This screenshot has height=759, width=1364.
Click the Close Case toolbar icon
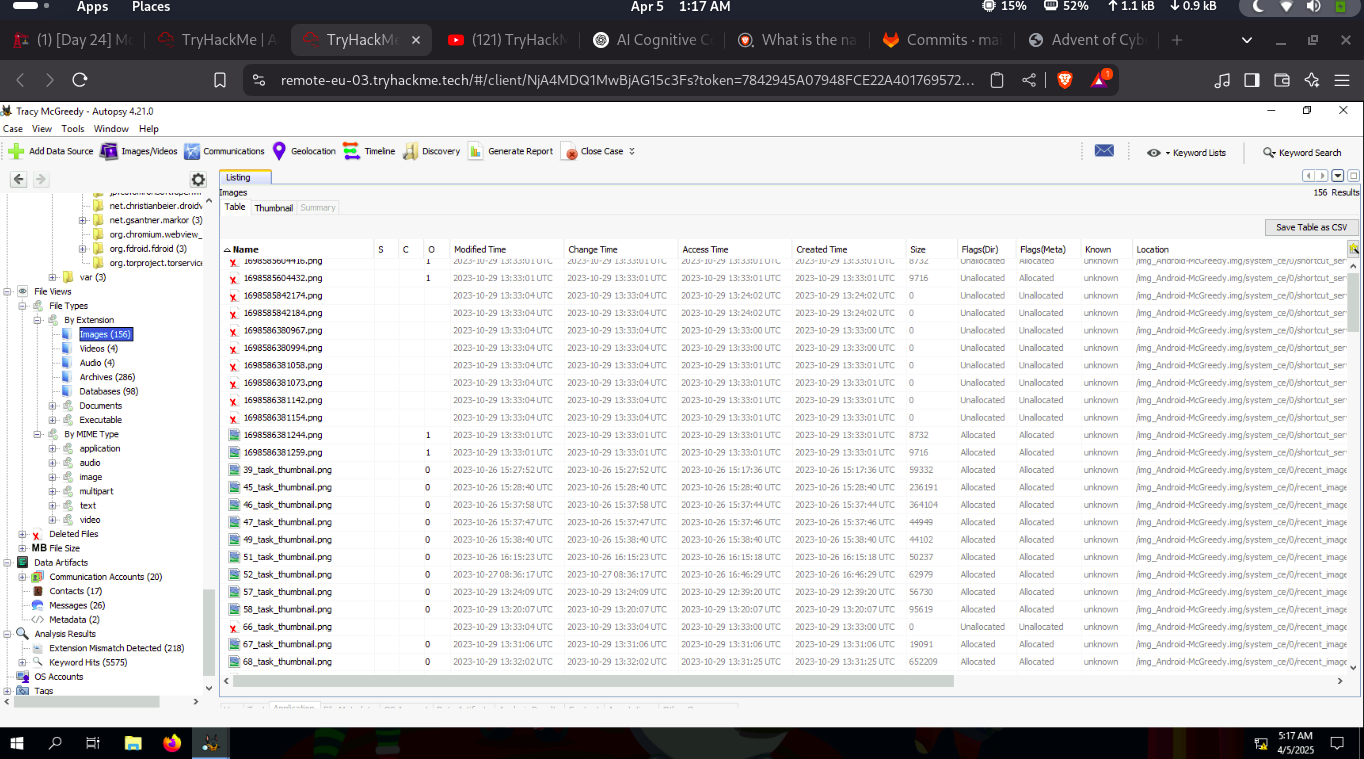(571, 152)
